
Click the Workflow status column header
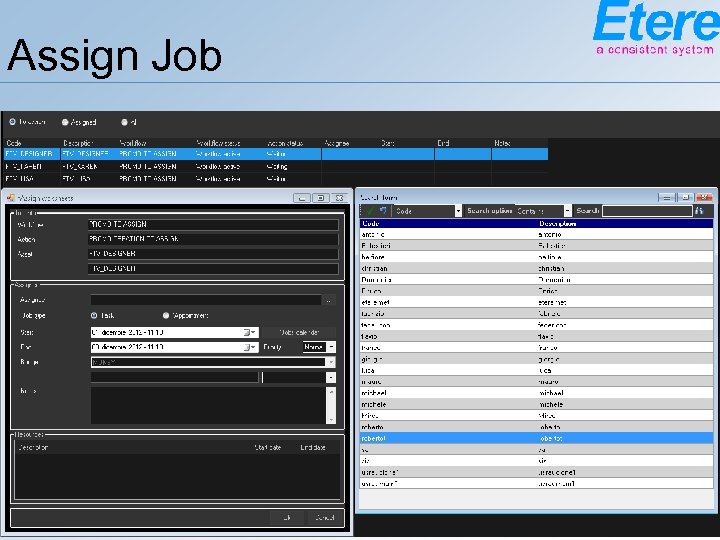click(218, 143)
